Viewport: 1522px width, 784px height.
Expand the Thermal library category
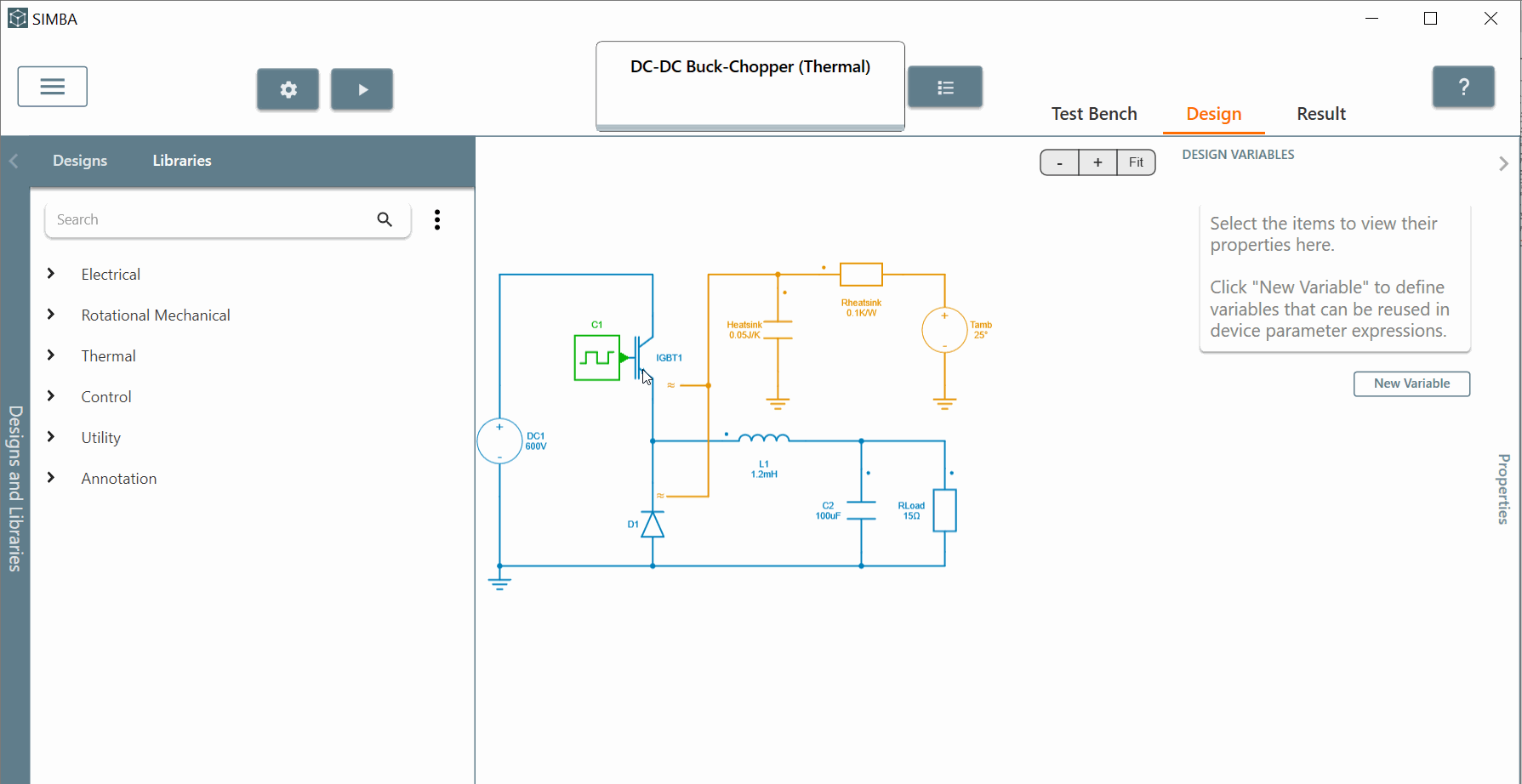click(x=51, y=355)
